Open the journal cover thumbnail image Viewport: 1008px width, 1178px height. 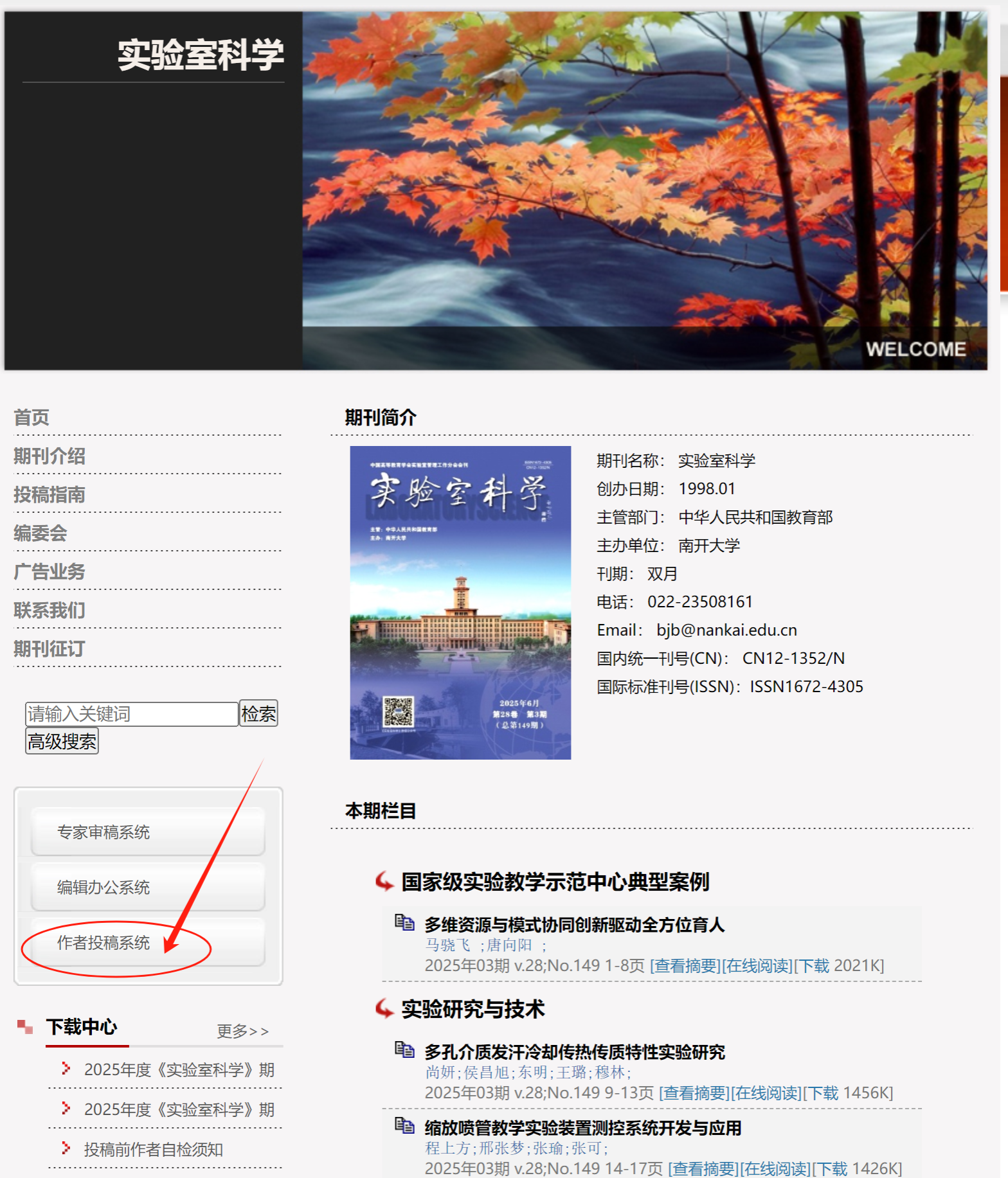[460, 602]
